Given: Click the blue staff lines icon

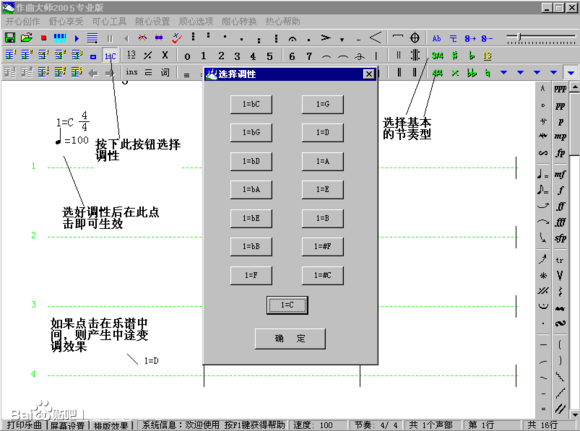Looking at the screenshot, I should (x=92, y=38).
